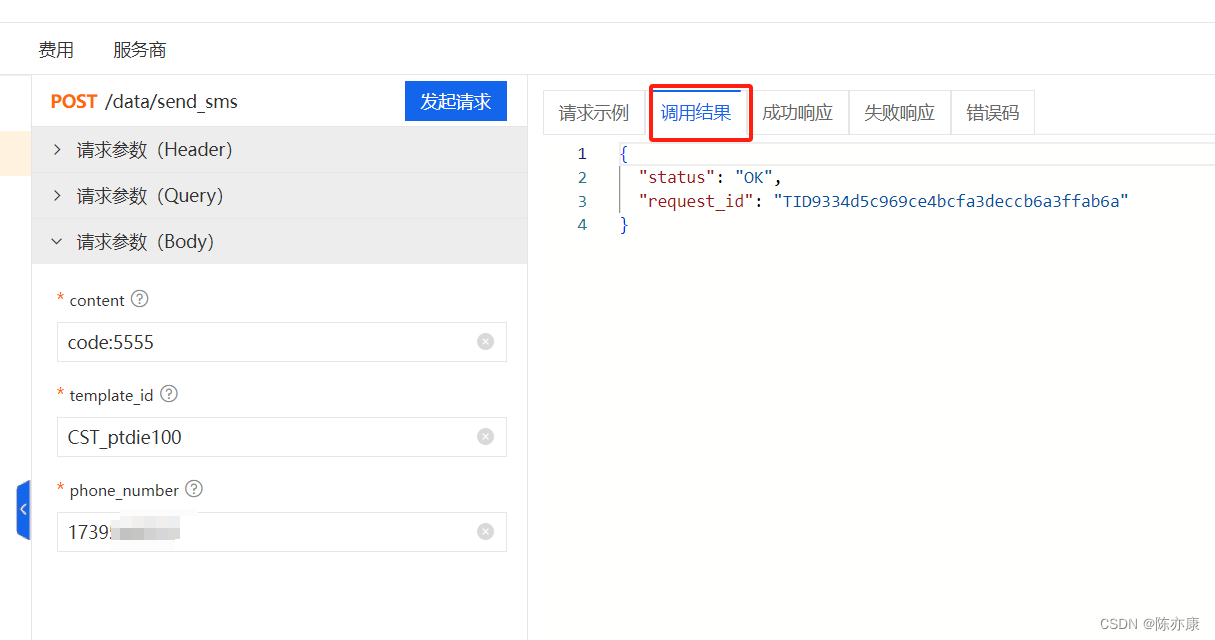The width and height of the screenshot is (1215, 640).
Task: Click line number 1 in the response gutter
Action: pyautogui.click(x=582, y=154)
